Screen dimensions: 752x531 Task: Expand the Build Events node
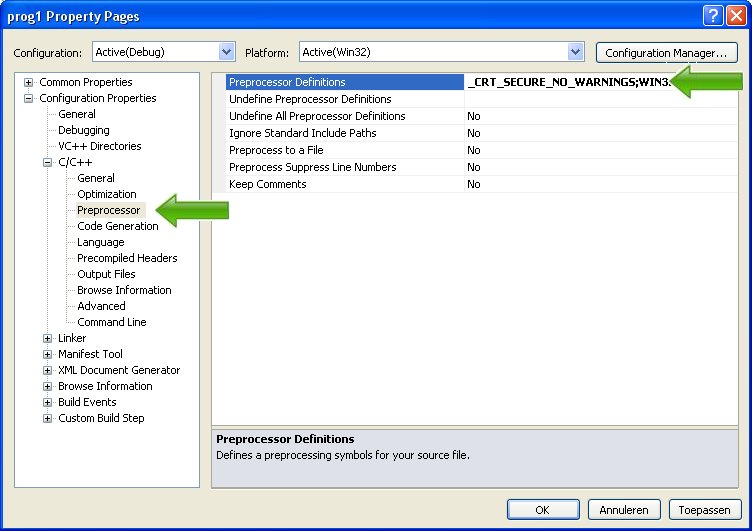point(47,402)
